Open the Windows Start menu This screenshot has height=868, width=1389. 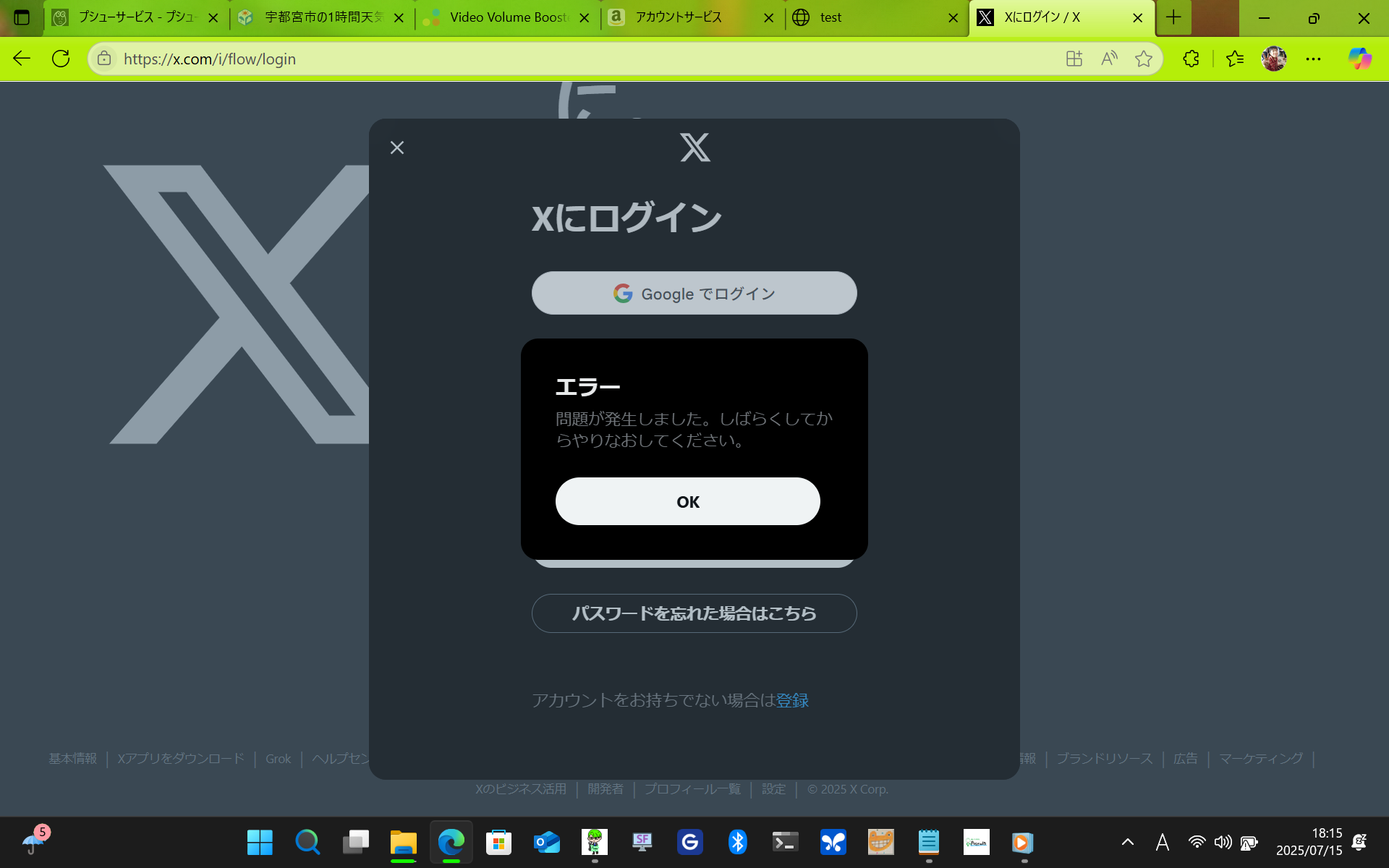pyautogui.click(x=260, y=842)
